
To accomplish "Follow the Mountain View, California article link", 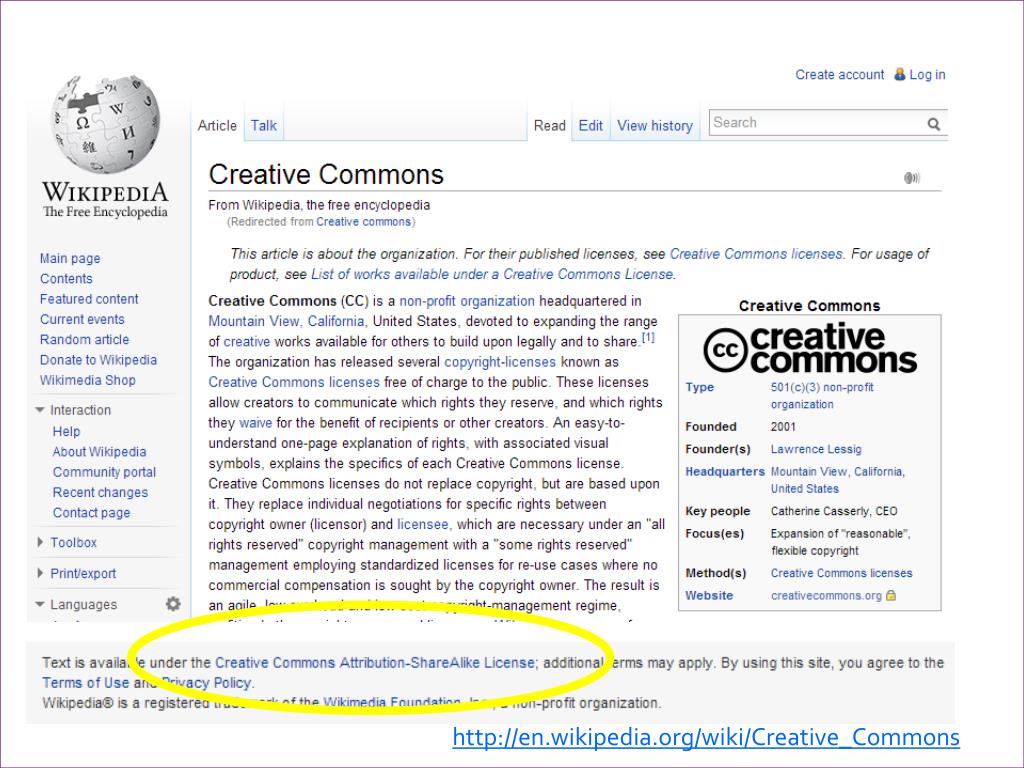I will click(286, 321).
